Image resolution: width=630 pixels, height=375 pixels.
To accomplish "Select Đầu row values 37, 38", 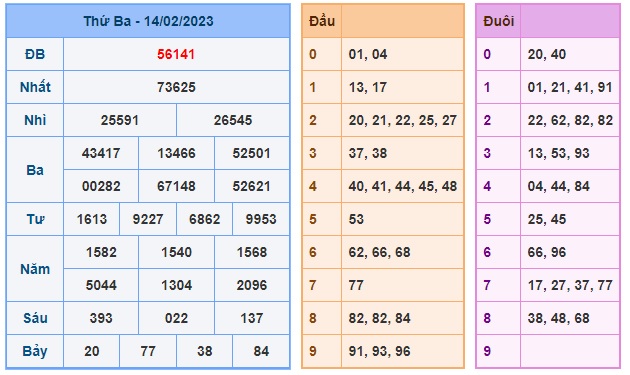I will tap(368, 153).
